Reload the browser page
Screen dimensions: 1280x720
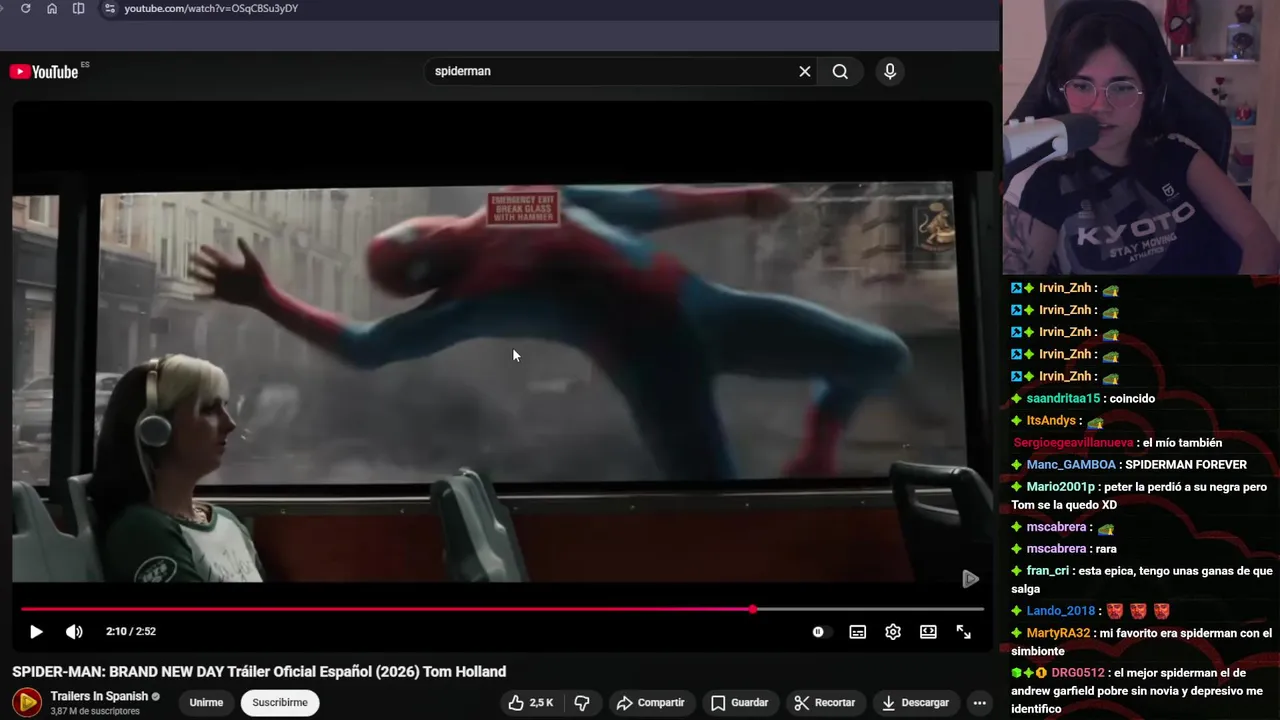(x=25, y=8)
